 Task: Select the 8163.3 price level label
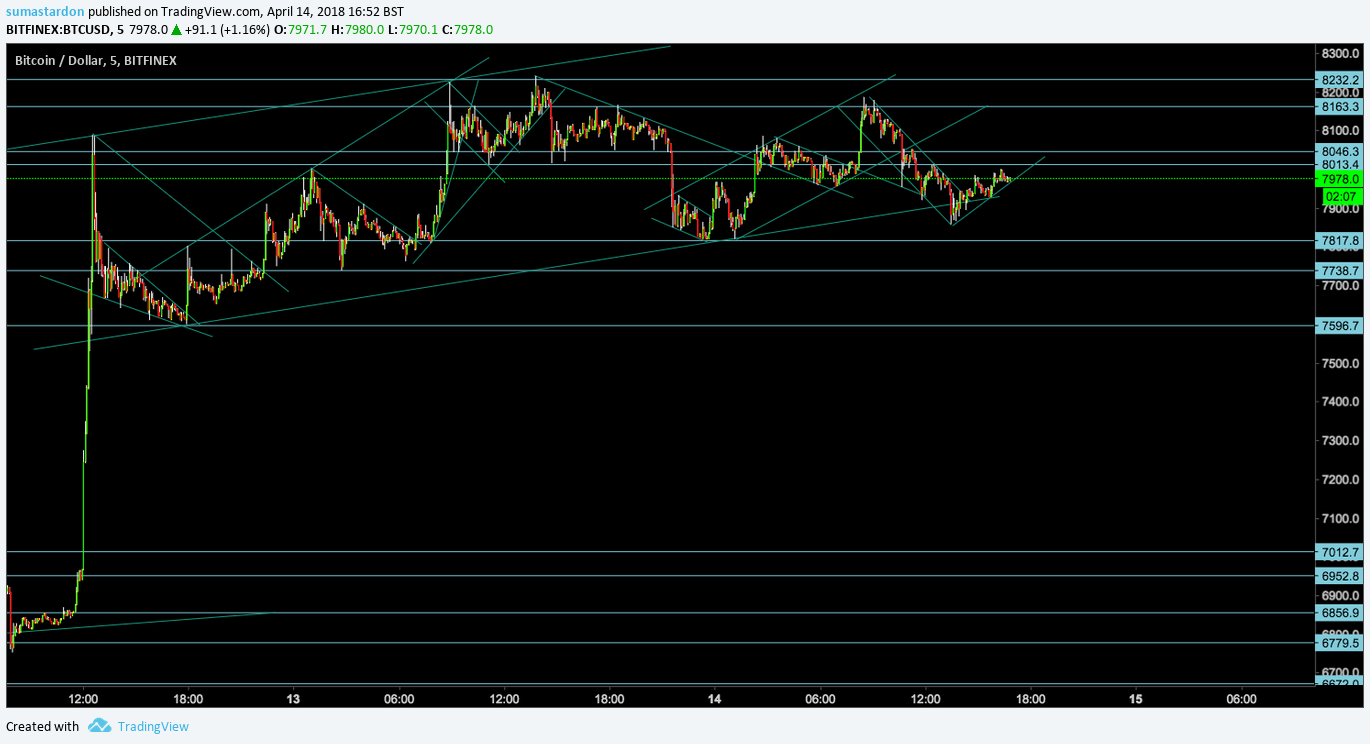click(1340, 106)
